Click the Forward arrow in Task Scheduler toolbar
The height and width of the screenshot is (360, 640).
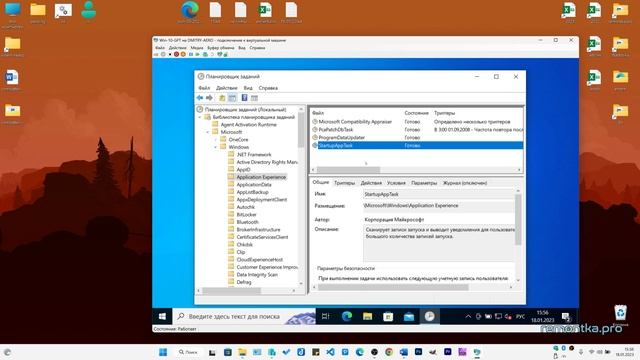pyautogui.click(x=209, y=98)
